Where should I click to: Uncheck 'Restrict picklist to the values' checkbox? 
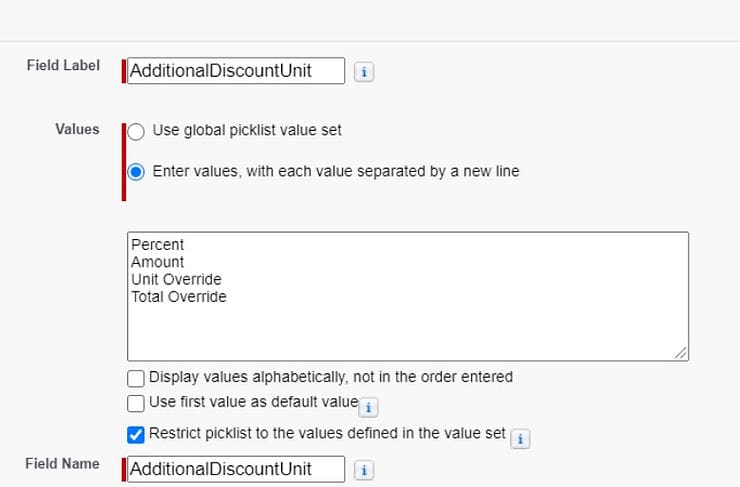[x=137, y=434]
